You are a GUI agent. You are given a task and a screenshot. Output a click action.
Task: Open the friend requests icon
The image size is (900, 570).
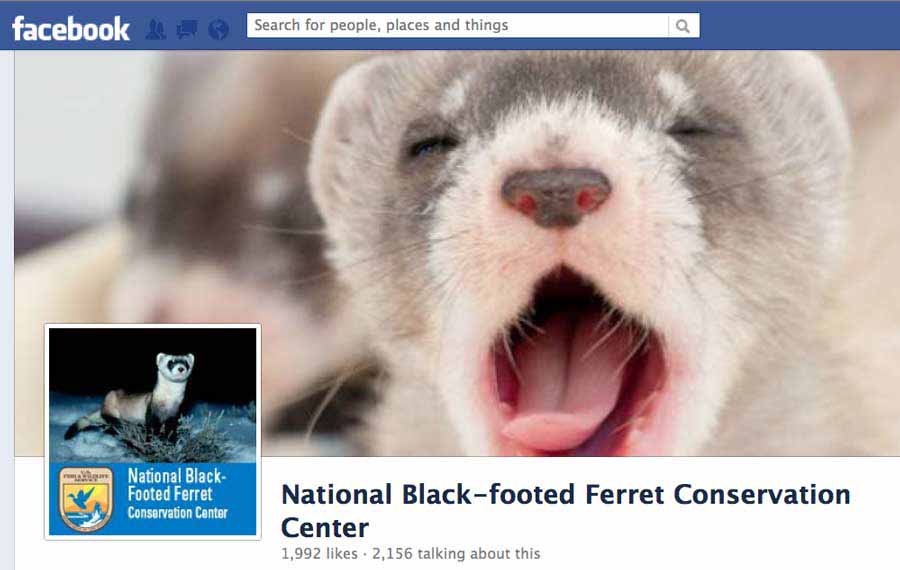pyautogui.click(x=156, y=29)
